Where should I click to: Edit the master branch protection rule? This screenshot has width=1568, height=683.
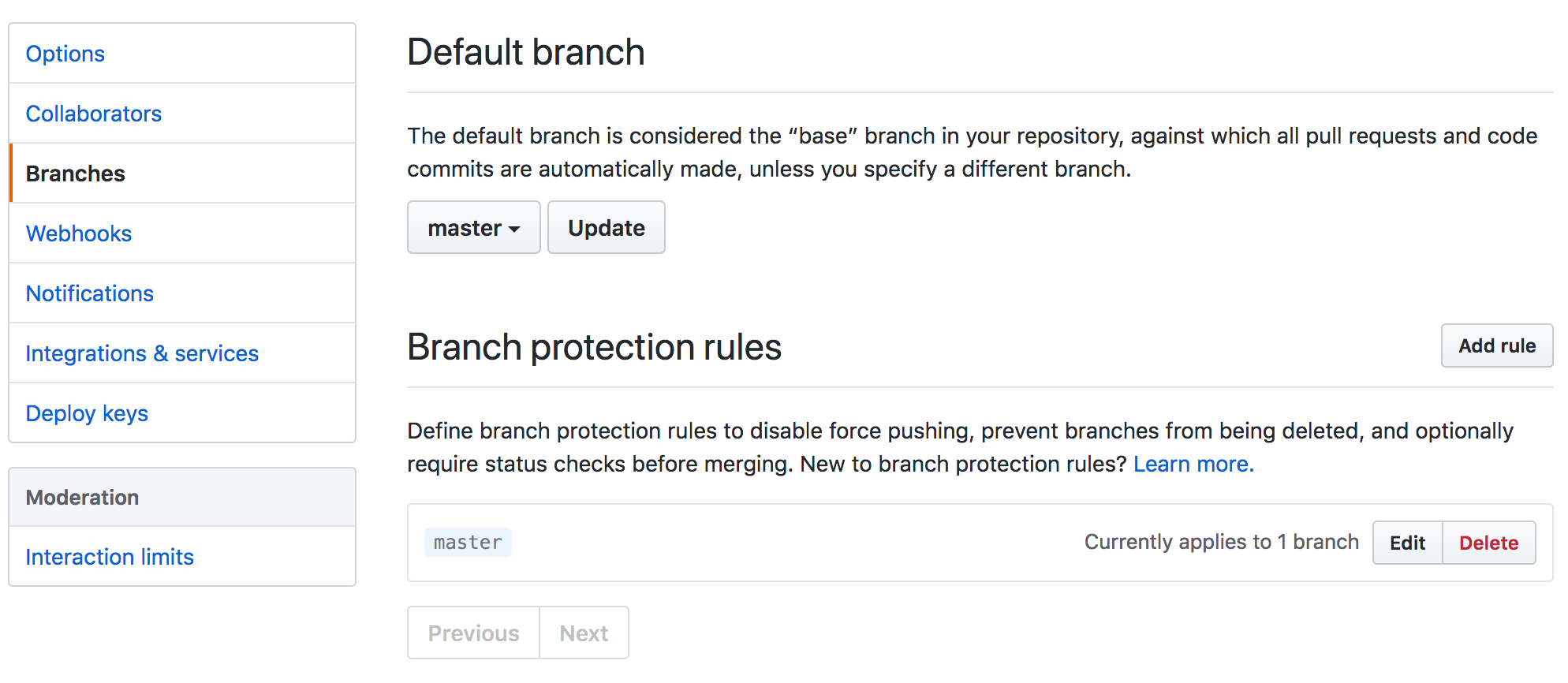click(1407, 543)
